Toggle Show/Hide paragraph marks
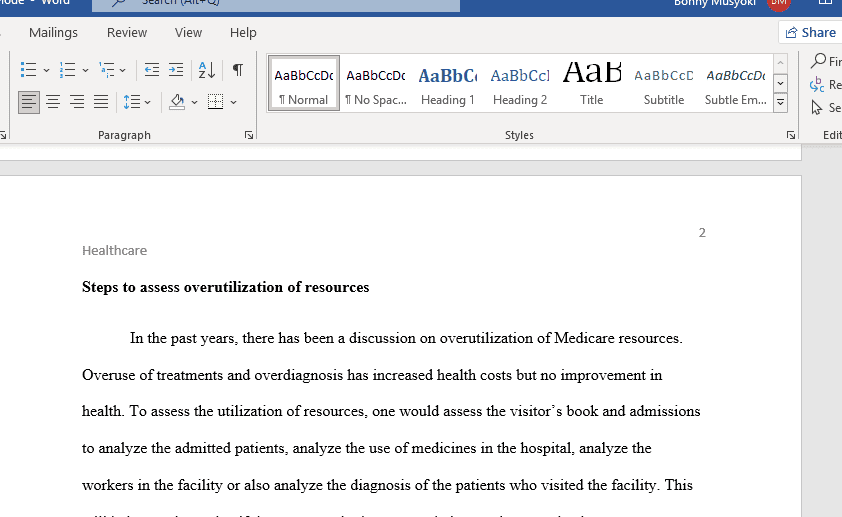This screenshot has height=517, width=842. click(x=237, y=70)
